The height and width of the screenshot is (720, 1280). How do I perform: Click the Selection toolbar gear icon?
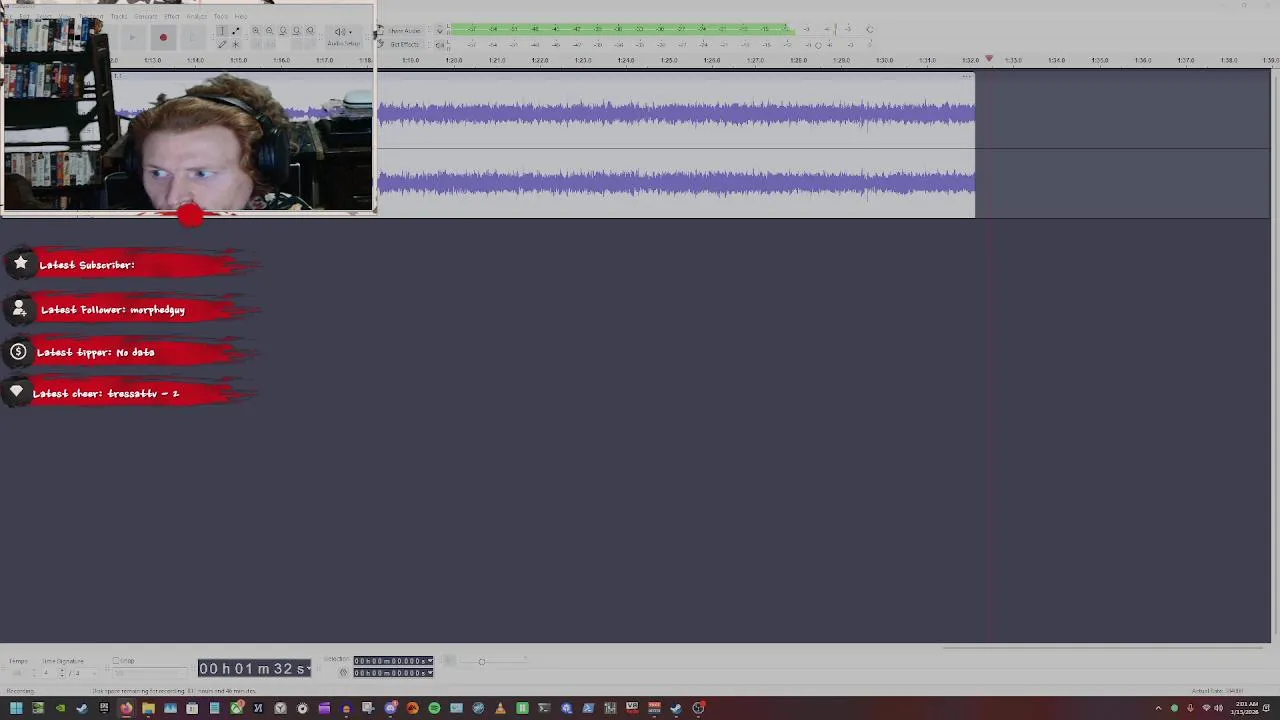point(344,673)
